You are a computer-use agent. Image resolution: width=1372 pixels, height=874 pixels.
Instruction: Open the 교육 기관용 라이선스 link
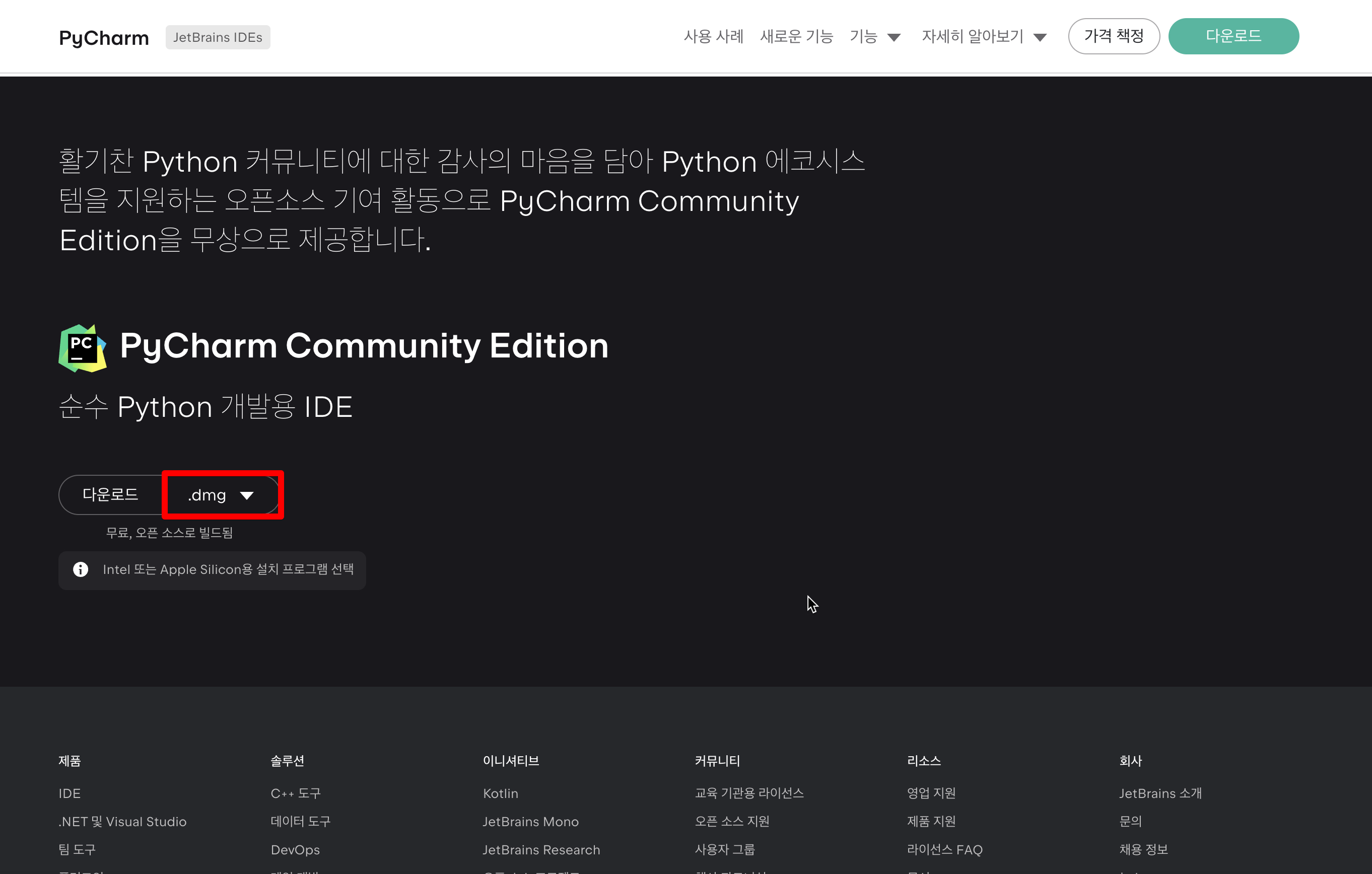click(x=748, y=793)
